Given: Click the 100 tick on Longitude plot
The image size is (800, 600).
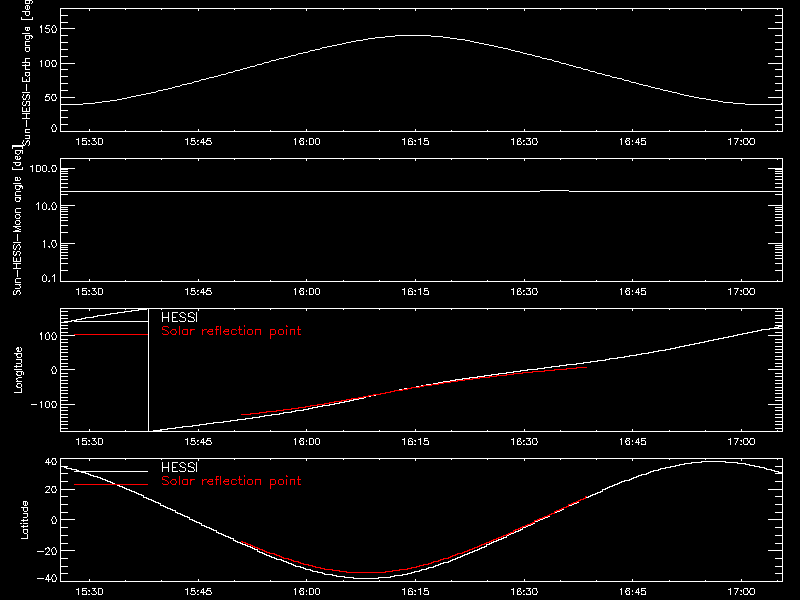Looking at the screenshot, I should tap(48, 336).
